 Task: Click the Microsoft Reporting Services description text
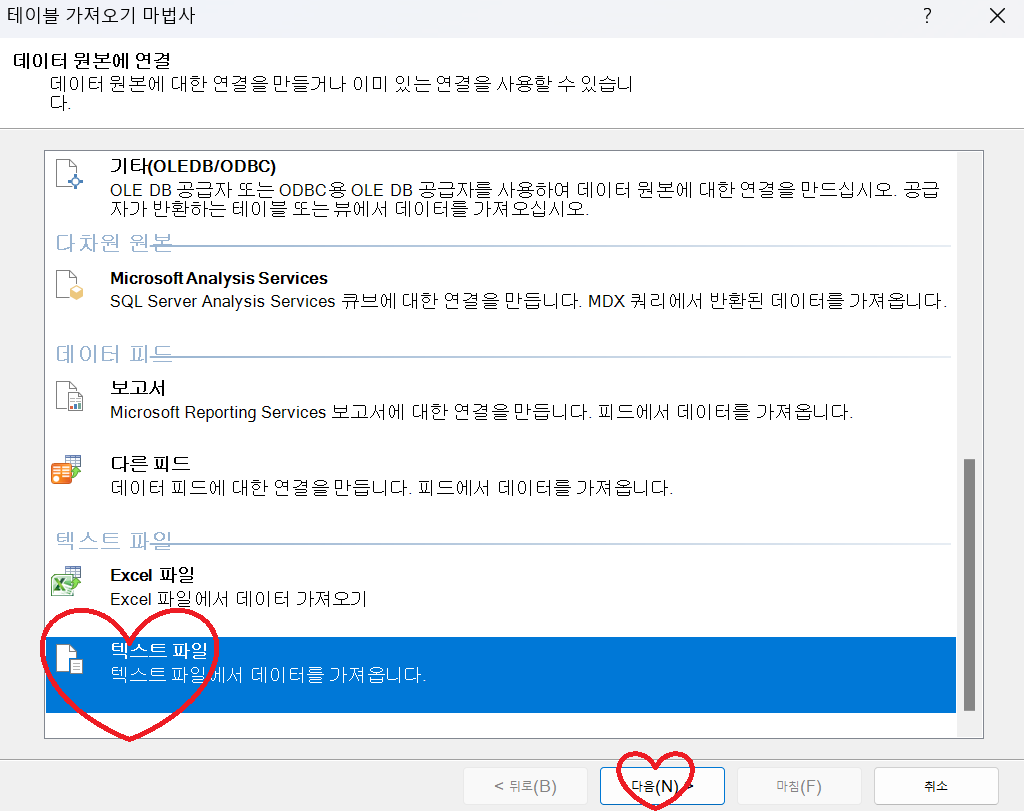point(481,412)
